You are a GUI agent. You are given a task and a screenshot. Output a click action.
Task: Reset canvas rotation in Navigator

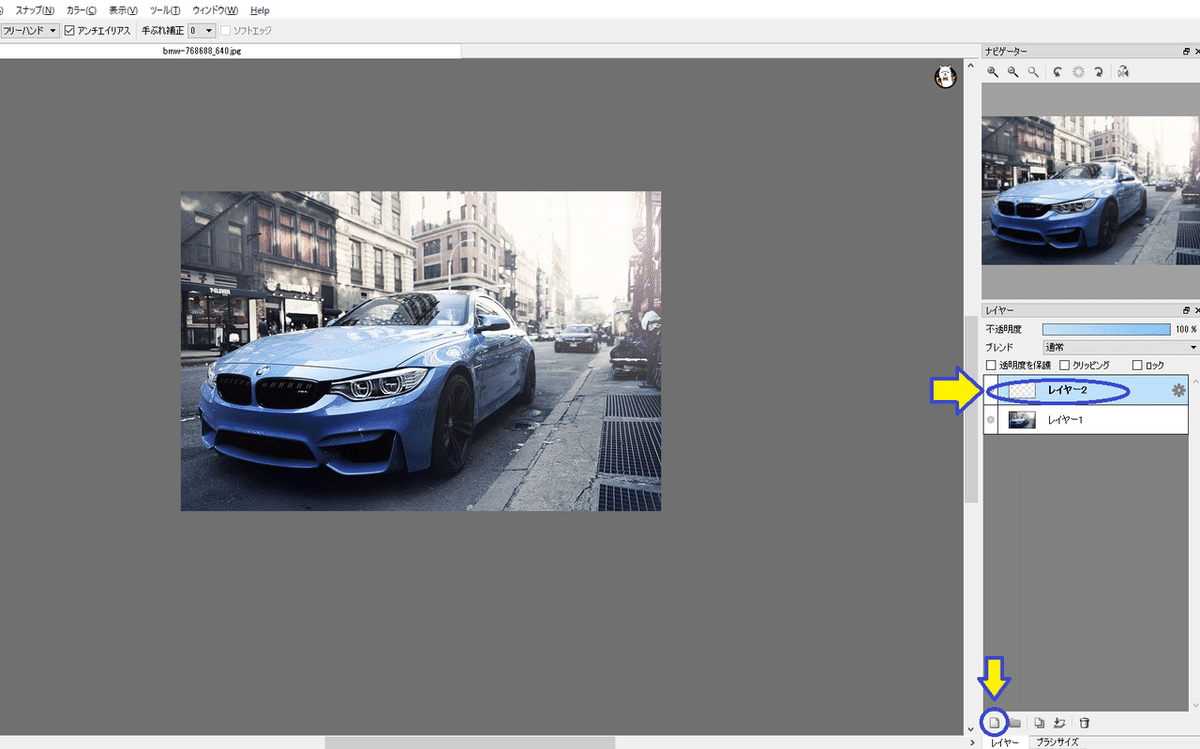[x=1079, y=72]
